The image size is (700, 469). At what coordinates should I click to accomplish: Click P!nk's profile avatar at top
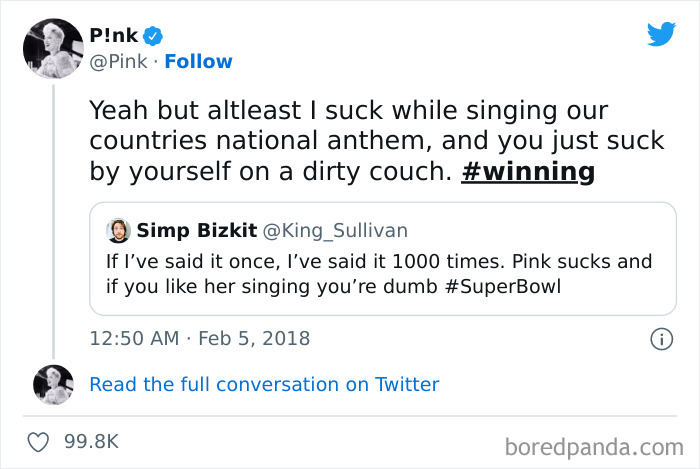(x=52, y=47)
